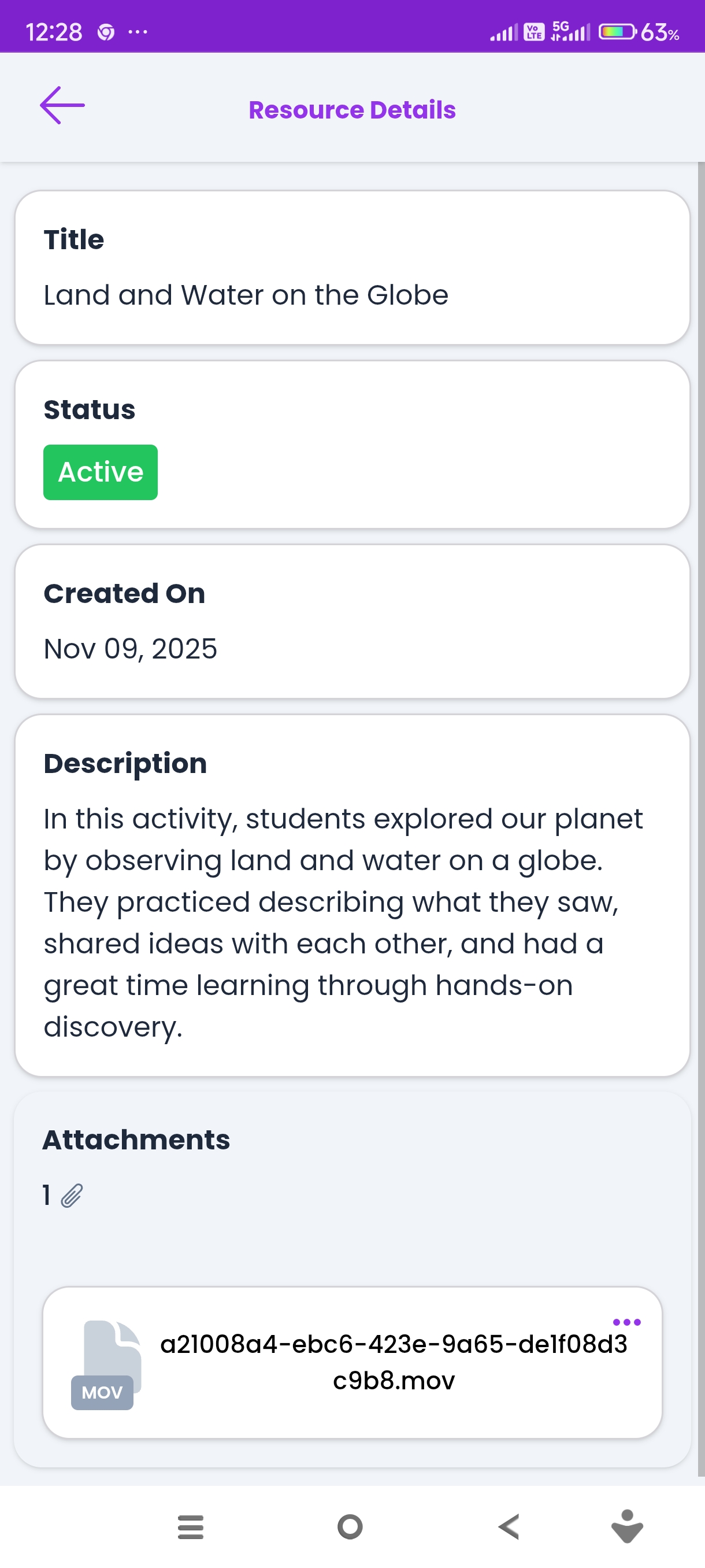
Task: Click the paperclip attachment count icon
Action: (x=72, y=1196)
